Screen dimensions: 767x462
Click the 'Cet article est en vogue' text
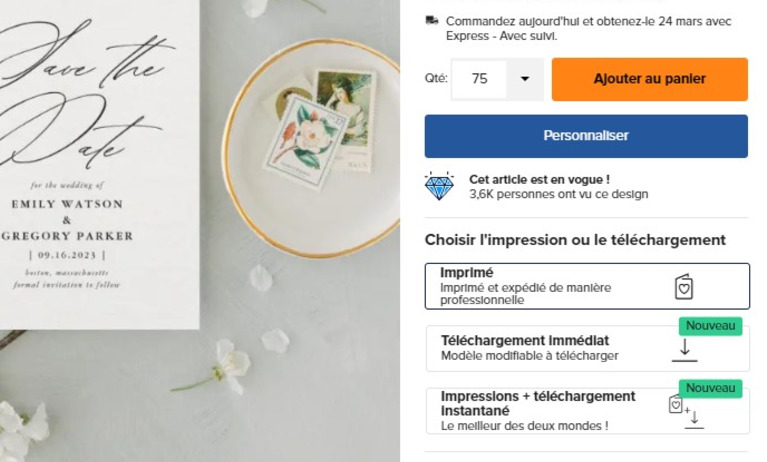[x=539, y=179]
